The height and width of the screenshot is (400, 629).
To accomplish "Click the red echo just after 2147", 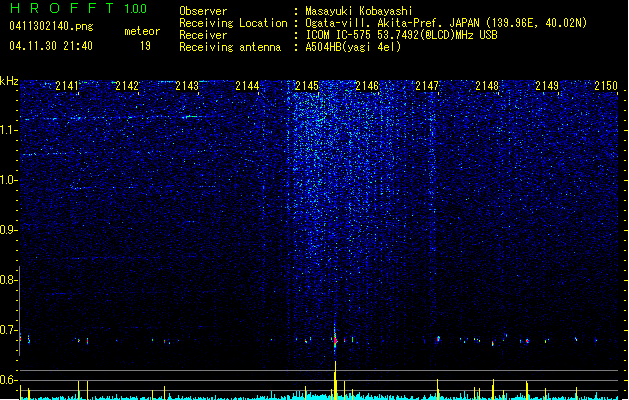I will (x=438, y=339).
